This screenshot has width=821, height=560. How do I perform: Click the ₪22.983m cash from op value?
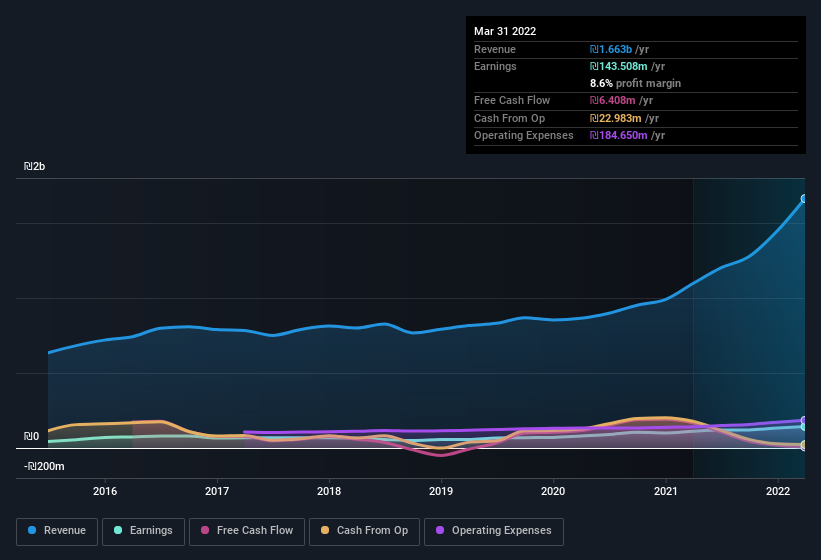click(615, 118)
